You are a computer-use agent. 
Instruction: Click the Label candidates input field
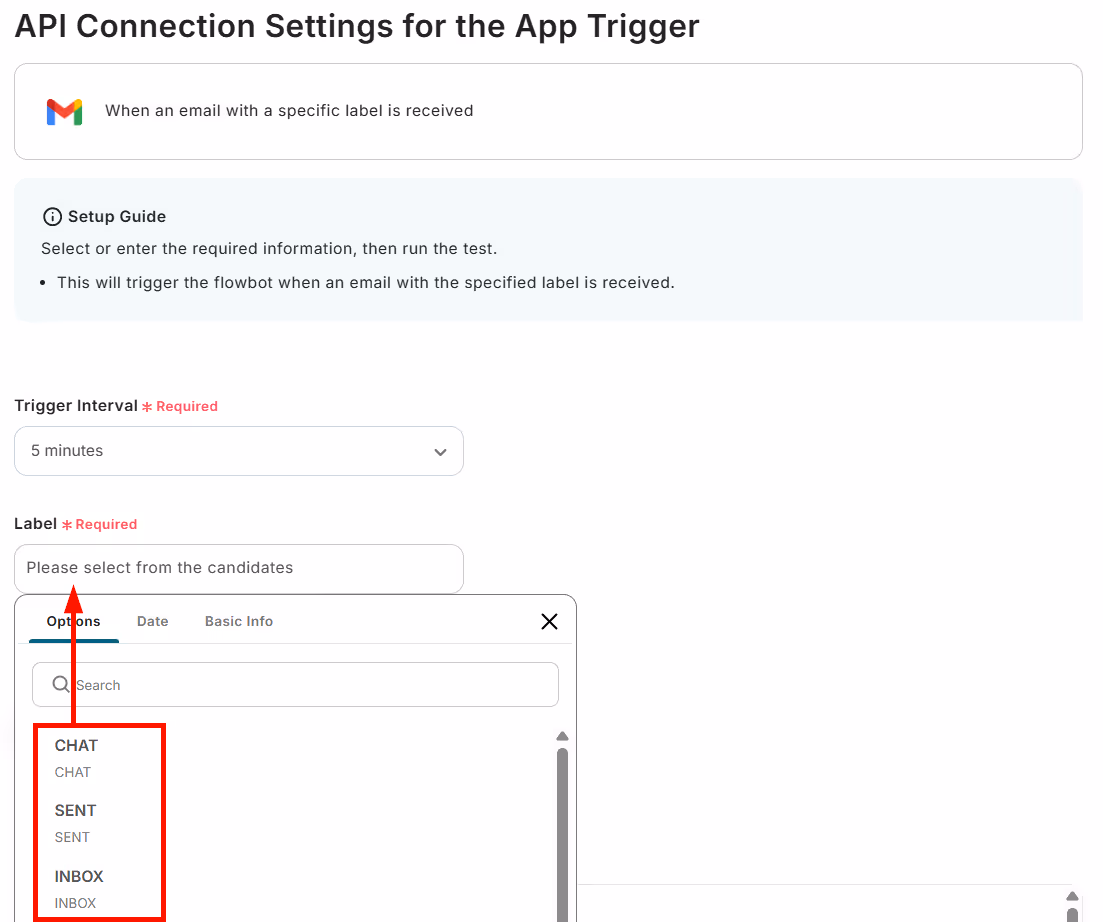[x=238, y=568]
